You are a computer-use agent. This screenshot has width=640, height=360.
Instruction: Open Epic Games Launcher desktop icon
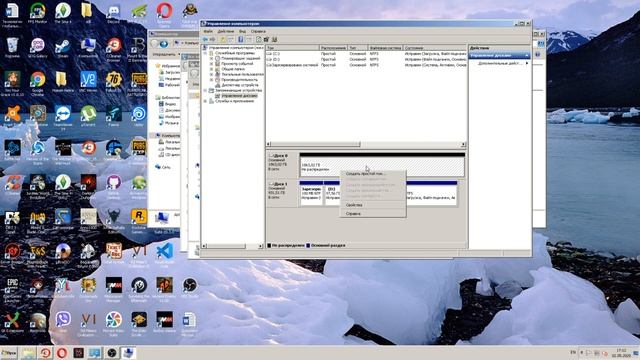(x=12, y=287)
